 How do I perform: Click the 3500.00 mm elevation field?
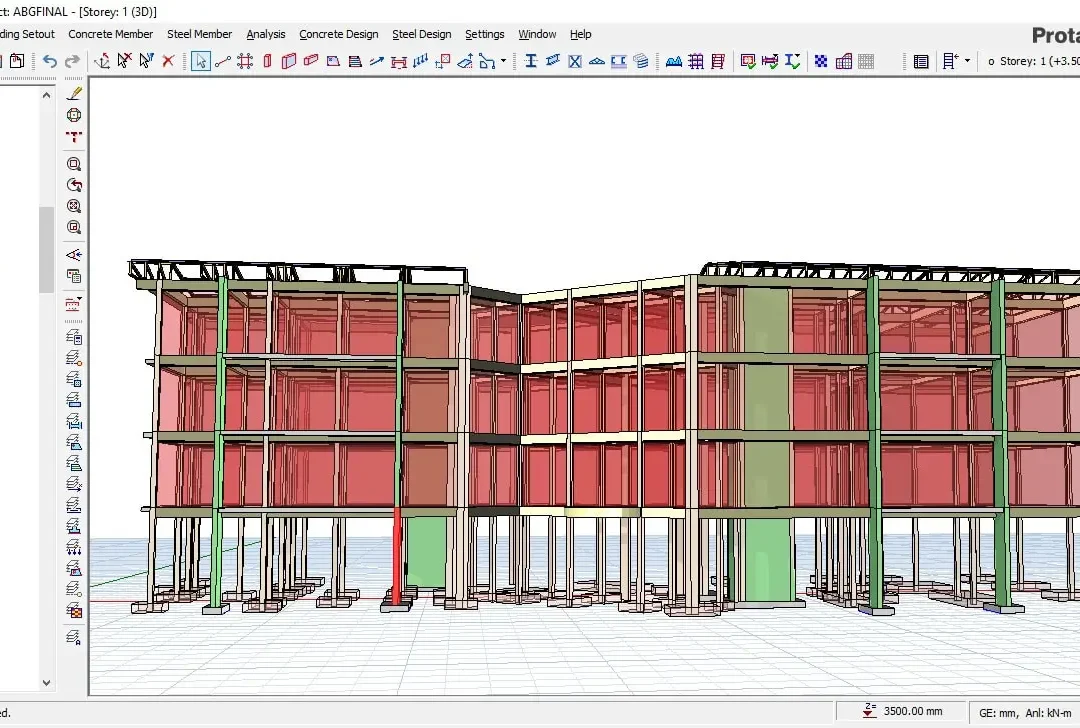click(902, 711)
